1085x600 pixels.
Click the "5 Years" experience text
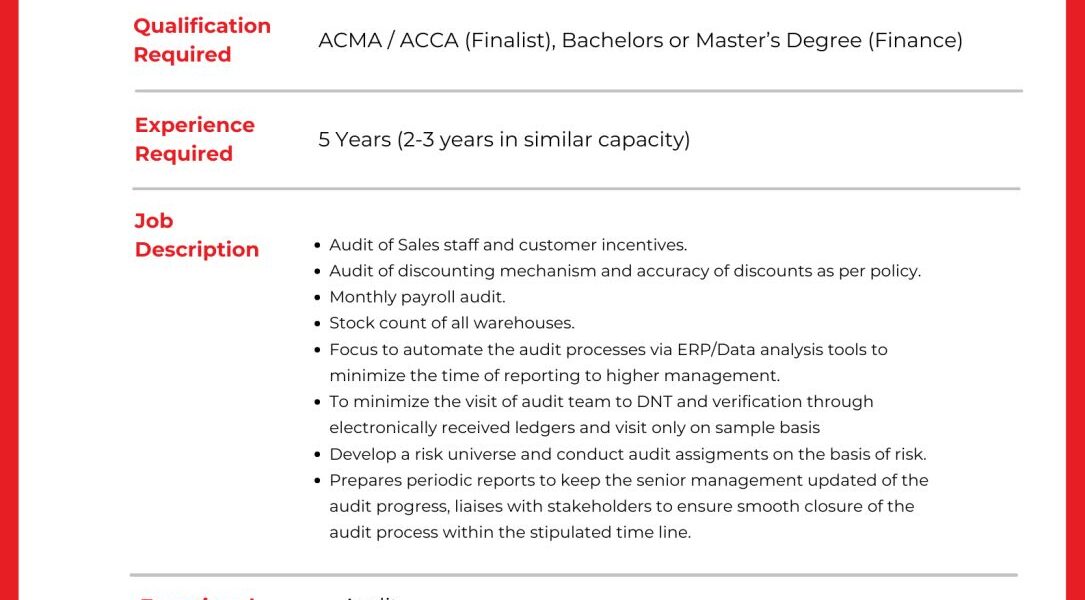[x=504, y=139]
